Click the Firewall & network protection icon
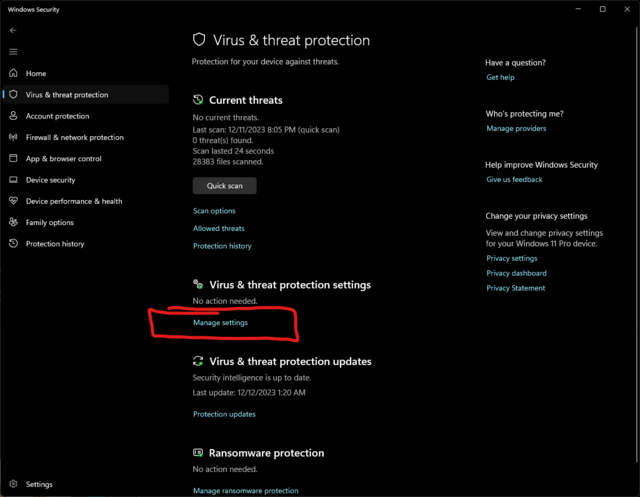Viewport: 640px width, 497px height. [x=13, y=137]
